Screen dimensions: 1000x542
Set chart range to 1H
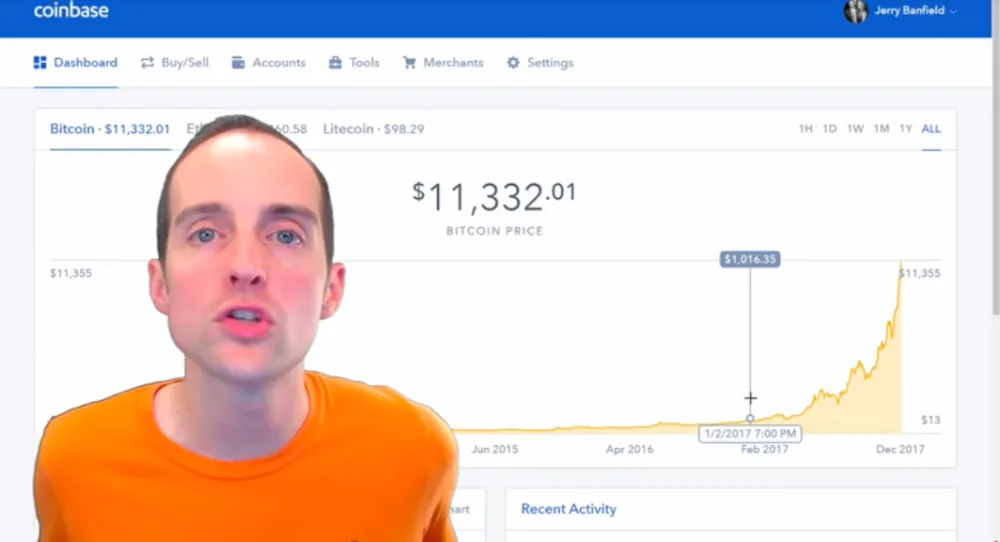pos(805,129)
